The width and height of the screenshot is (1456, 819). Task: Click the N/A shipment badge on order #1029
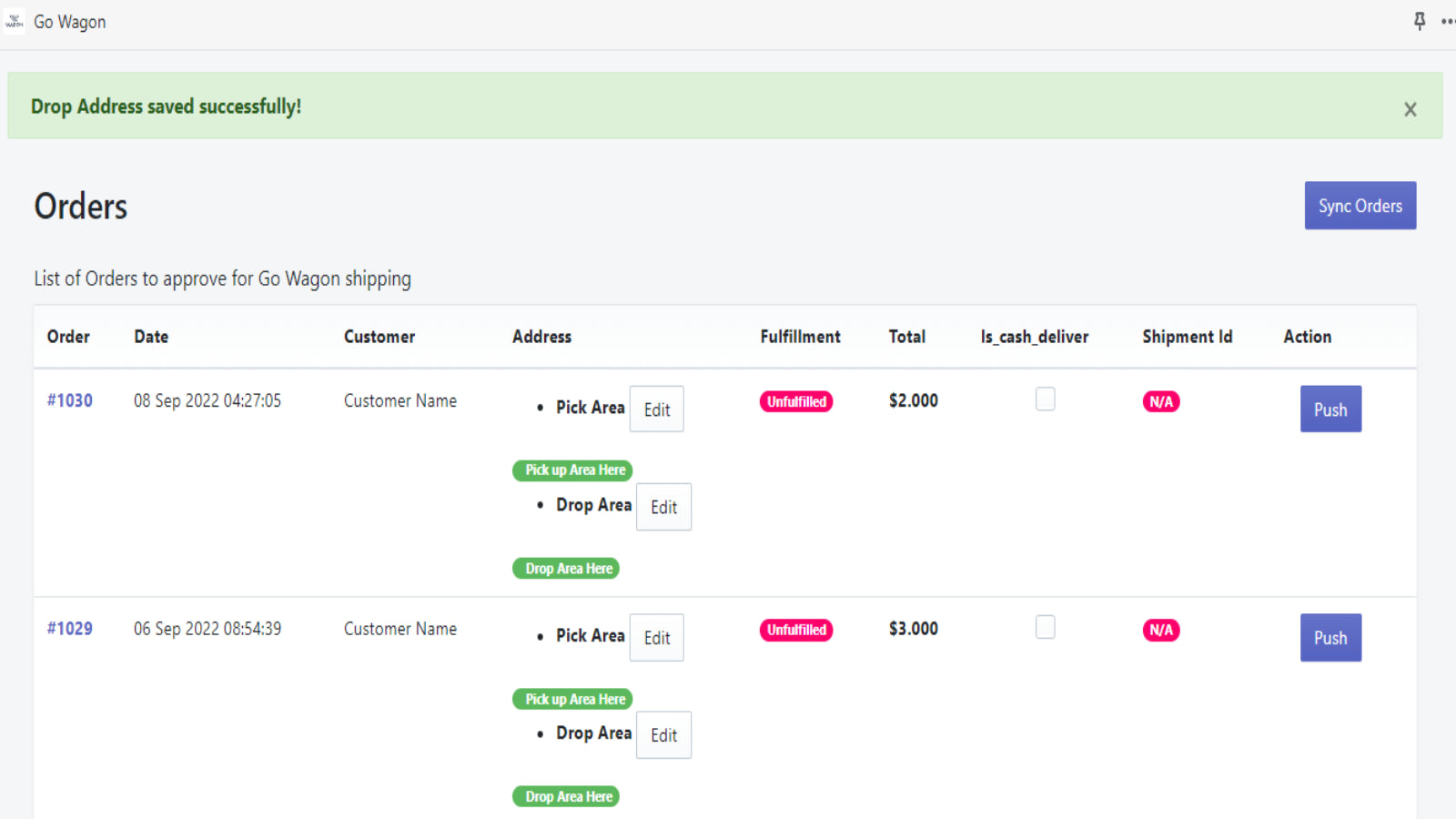(x=1160, y=629)
